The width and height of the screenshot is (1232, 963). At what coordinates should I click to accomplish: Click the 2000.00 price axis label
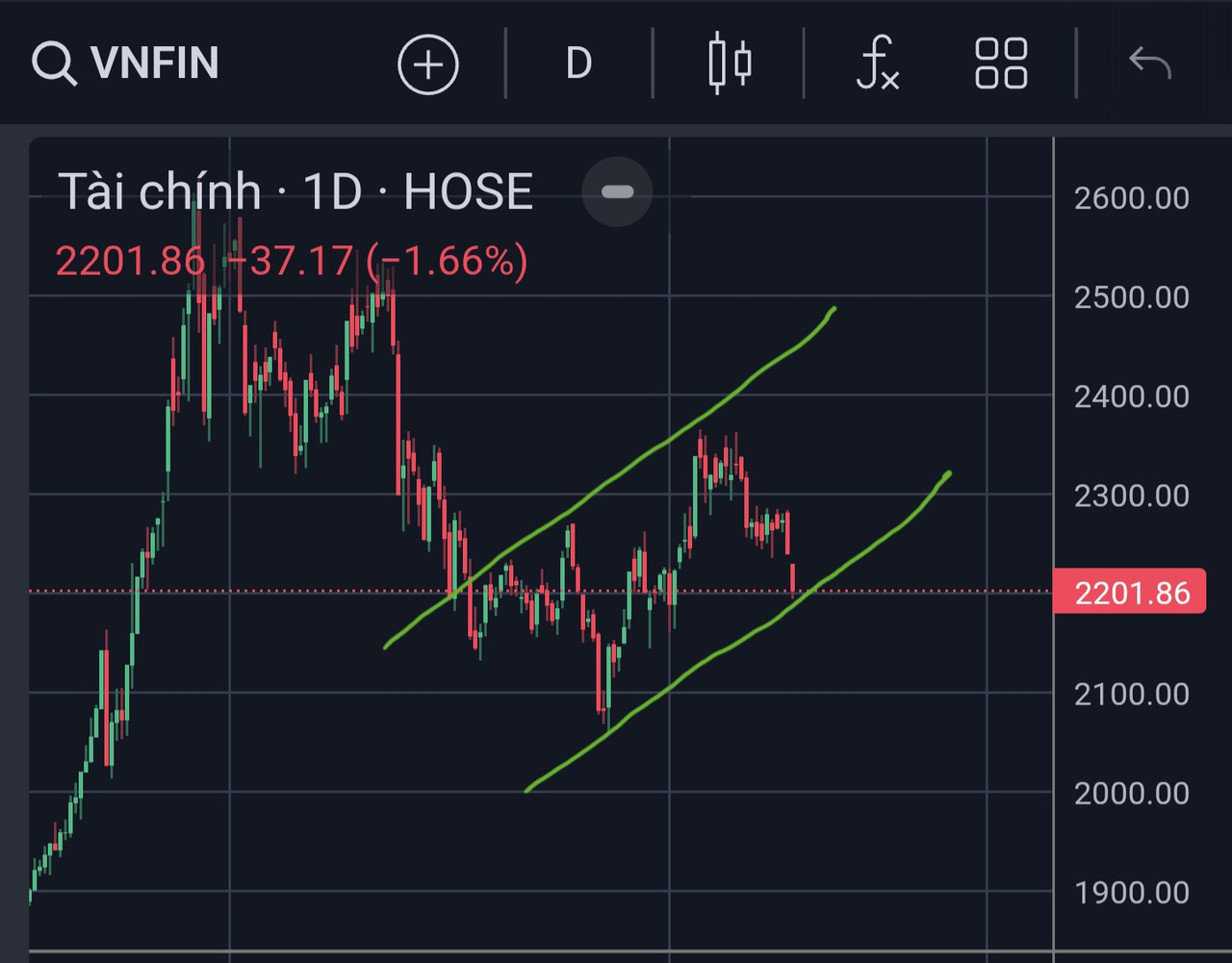click(x=1132, y=793)
